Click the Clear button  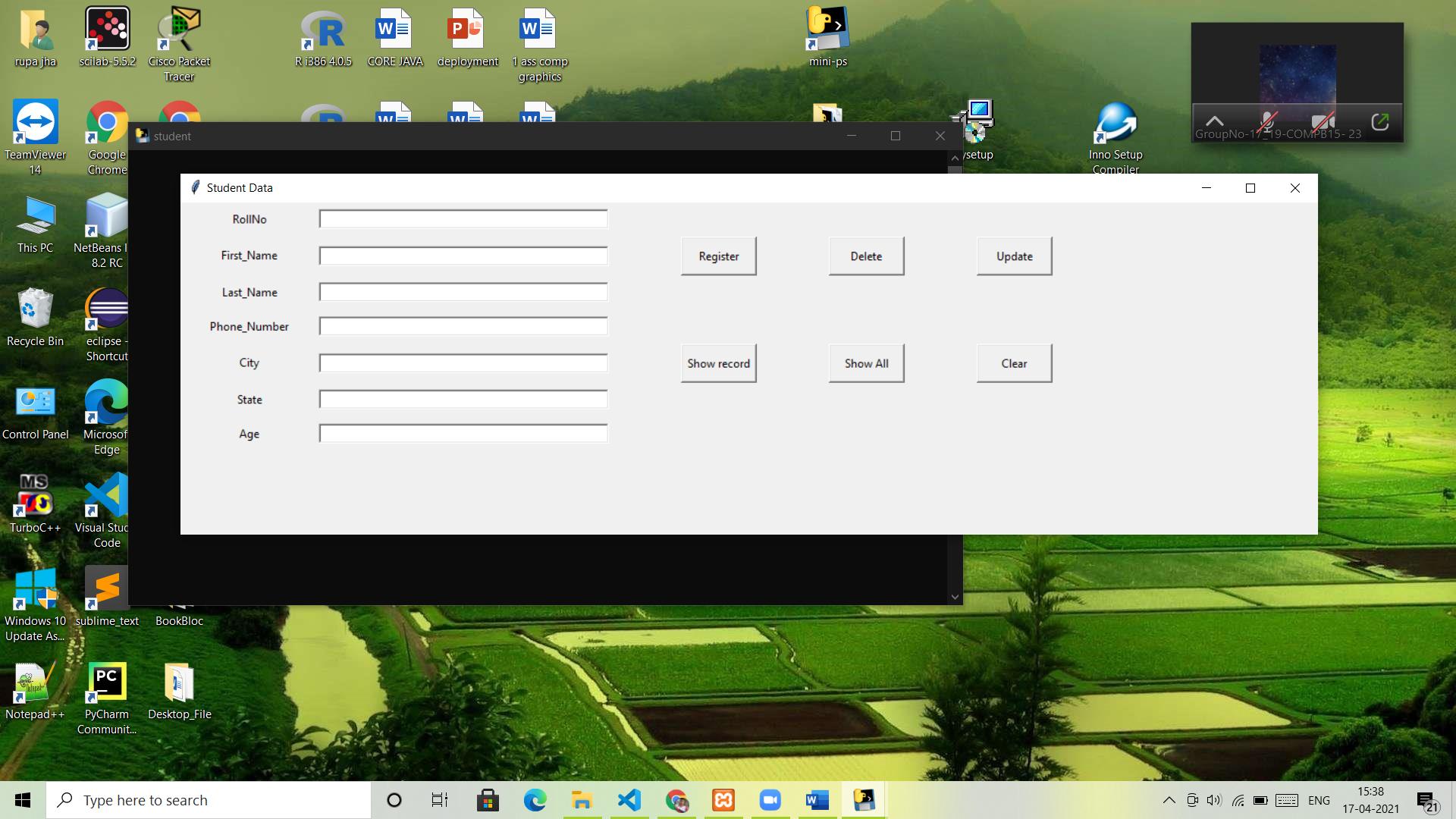(1014, 363)
